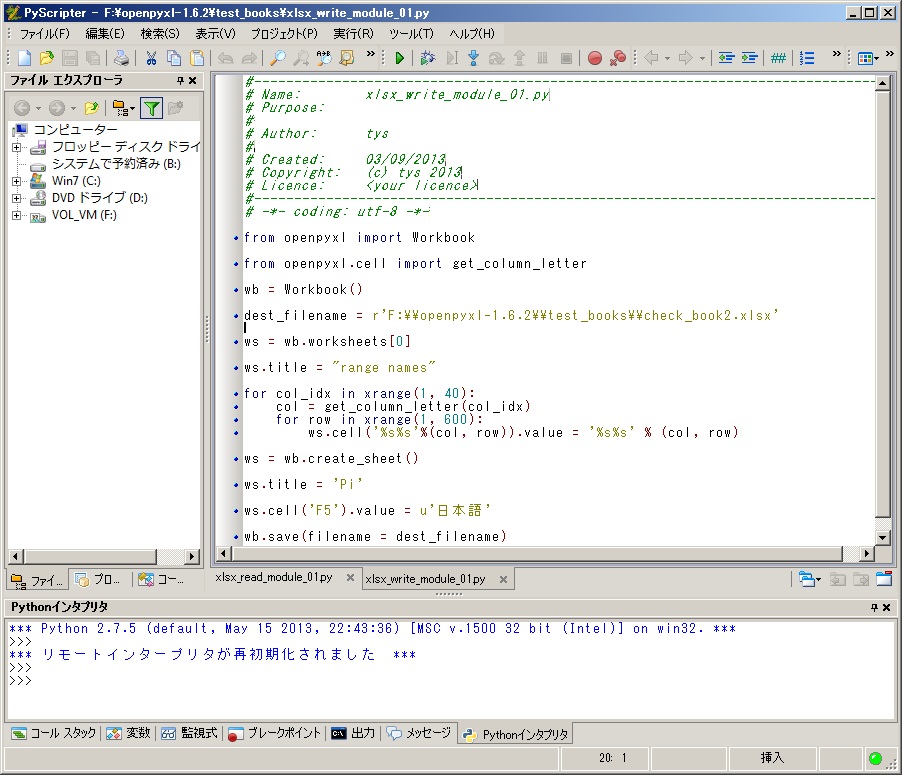This screenshot has width=902, height=775.
Task: Click the Debug script icon
Action: point(428,58)
